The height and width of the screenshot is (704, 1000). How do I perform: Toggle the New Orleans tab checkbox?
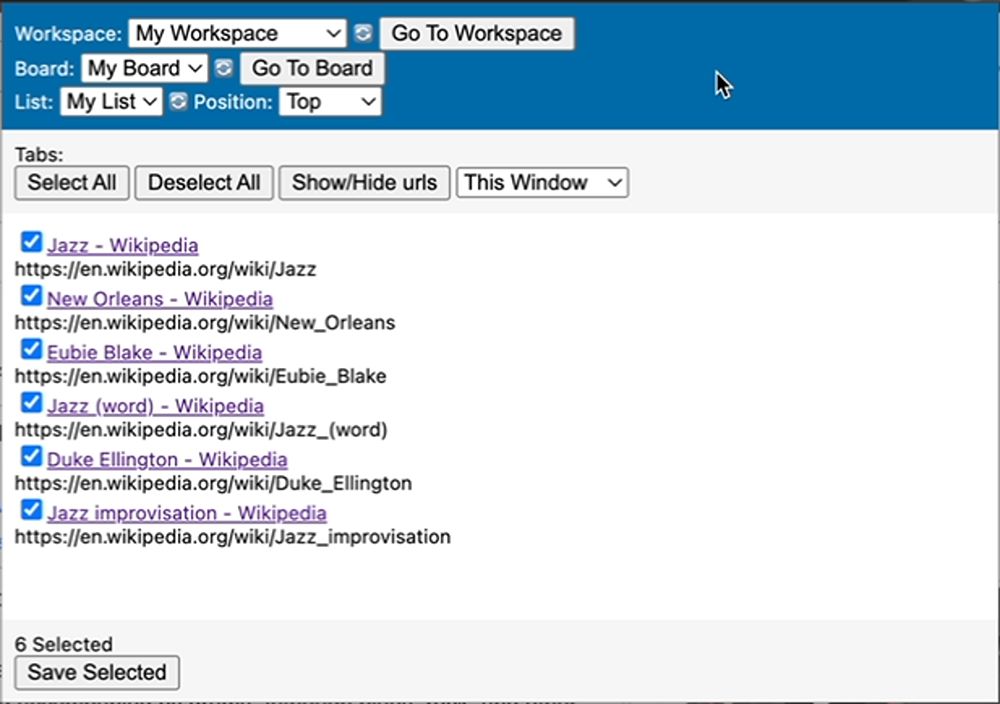31,296
